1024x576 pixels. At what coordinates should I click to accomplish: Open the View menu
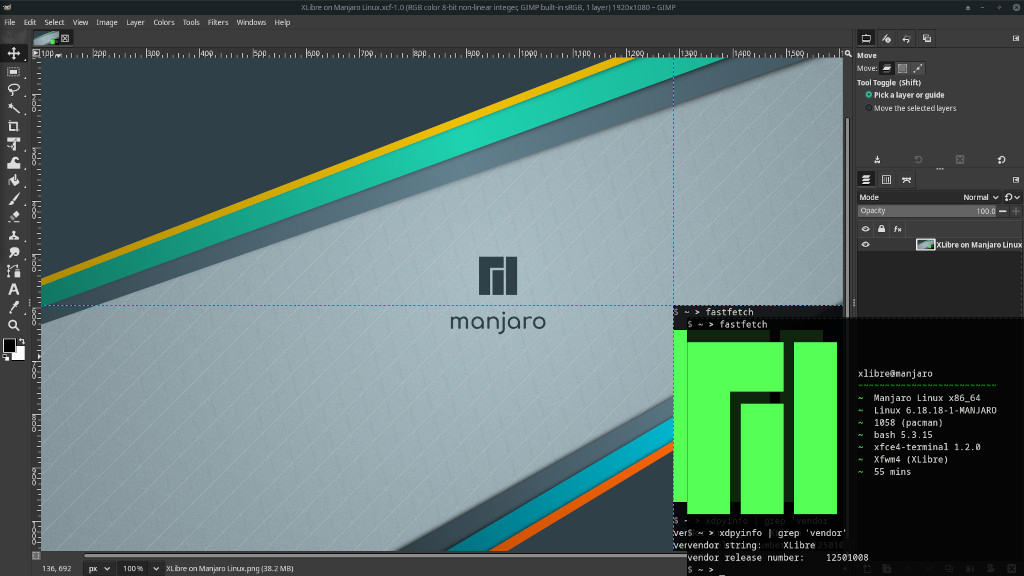coord(80,22)
